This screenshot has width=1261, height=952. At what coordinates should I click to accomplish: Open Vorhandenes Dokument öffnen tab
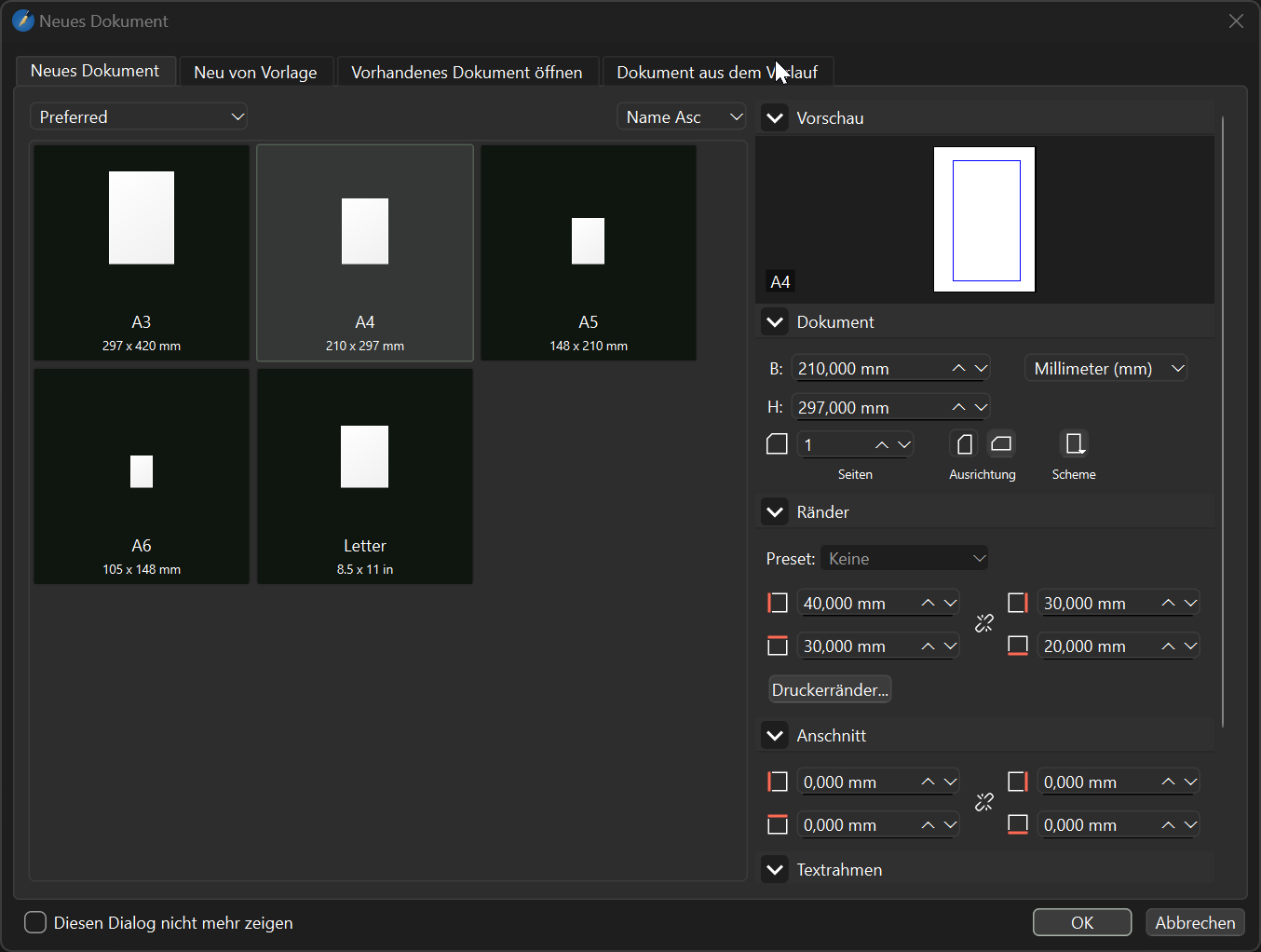[x=467, y=73]
